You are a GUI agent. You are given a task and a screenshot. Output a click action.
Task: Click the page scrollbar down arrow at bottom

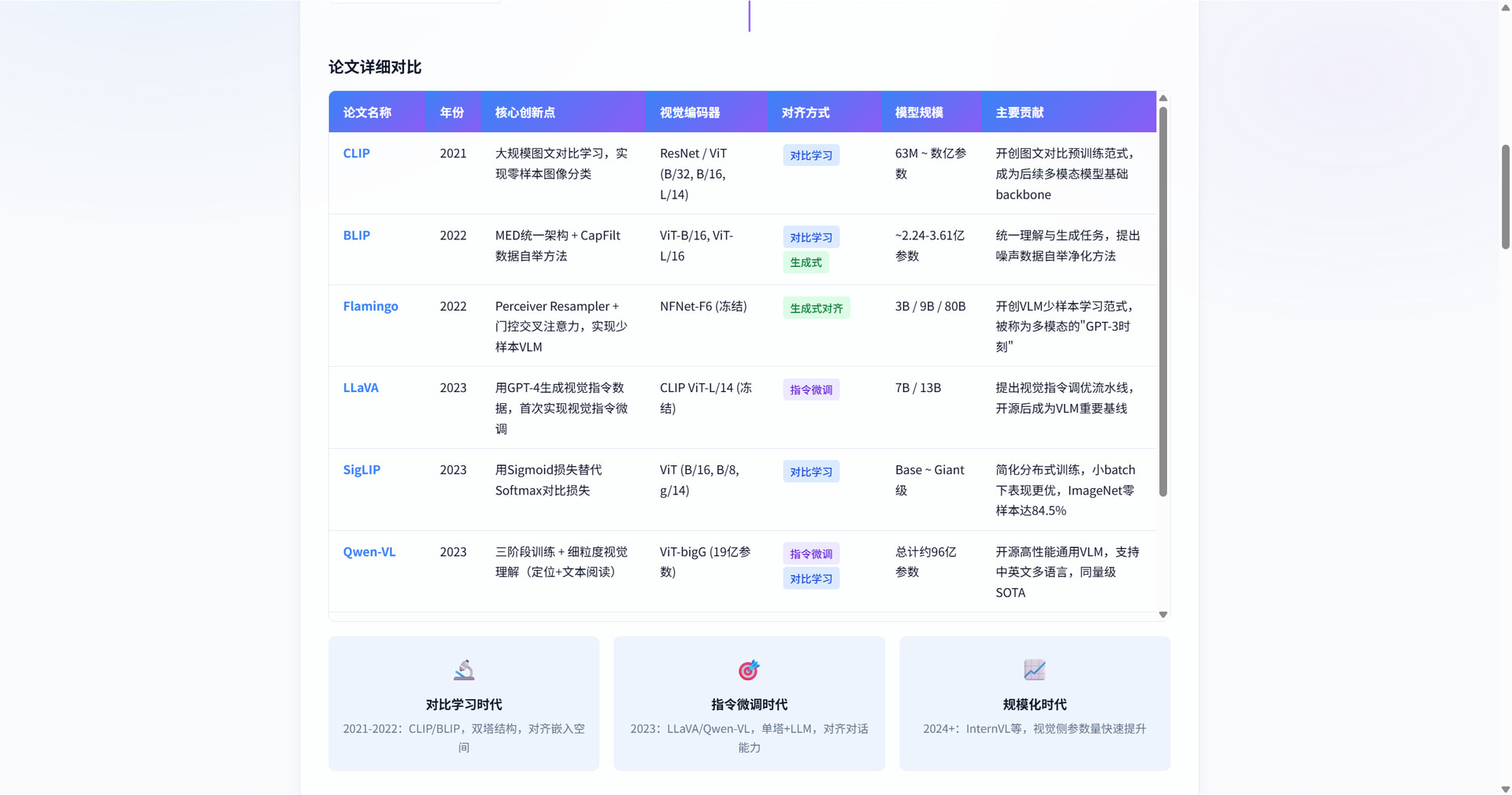pyautogui.click(x=1506, y=789)
